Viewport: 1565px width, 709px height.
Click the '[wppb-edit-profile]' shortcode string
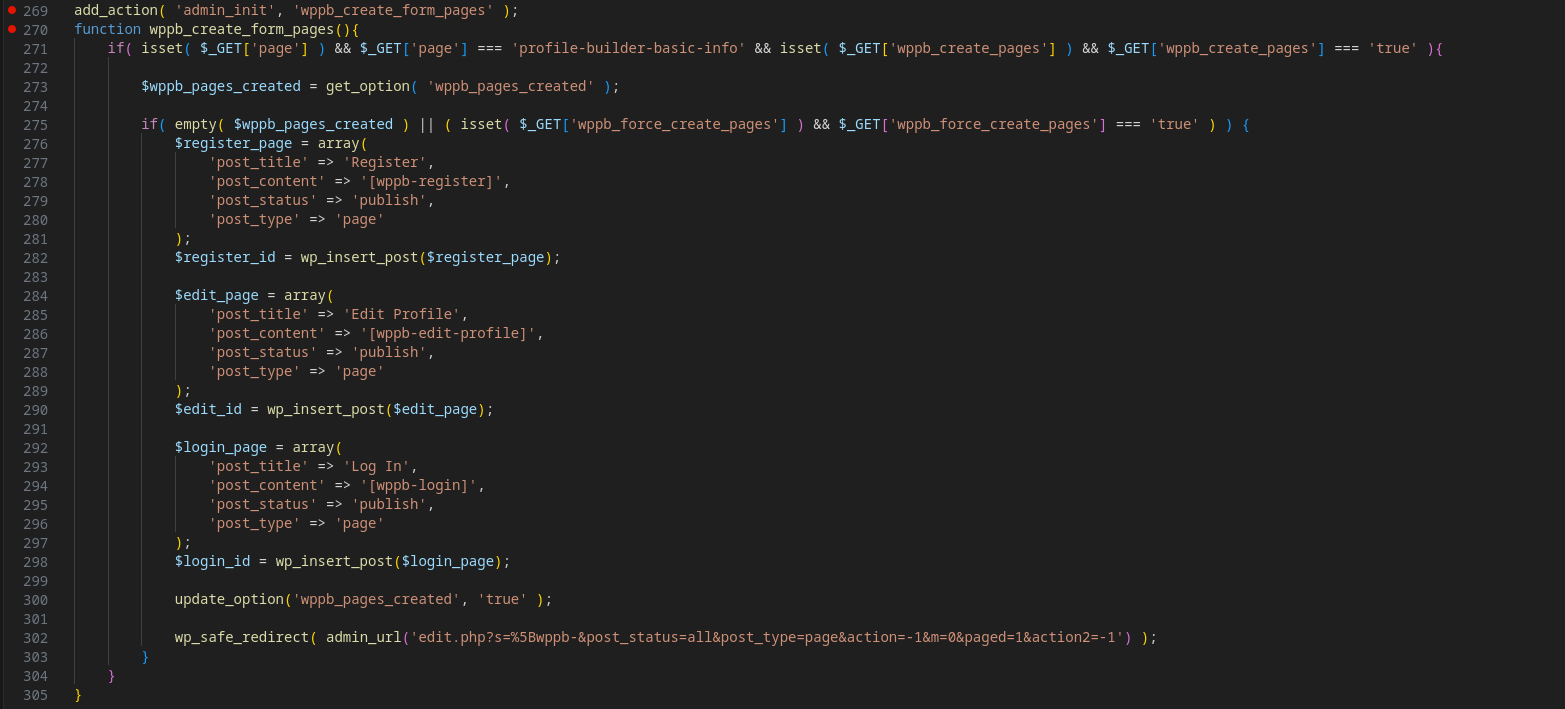pos(447,334)
